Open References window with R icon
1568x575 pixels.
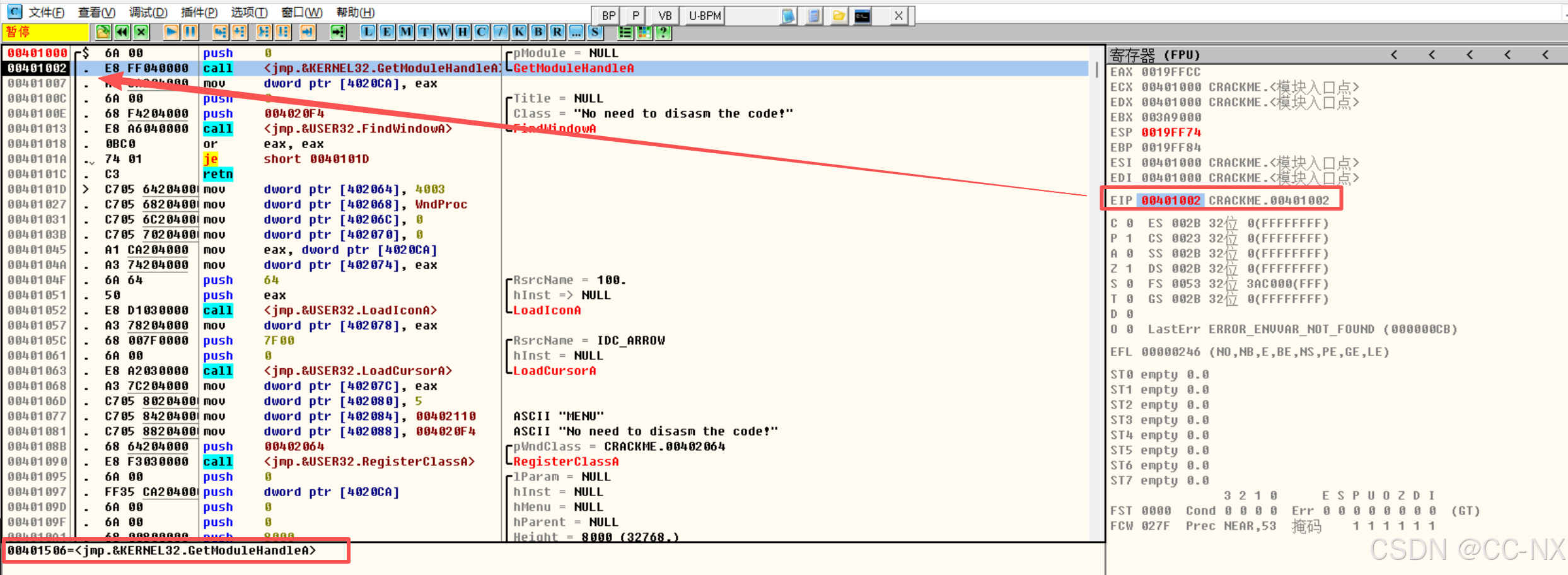557,32
